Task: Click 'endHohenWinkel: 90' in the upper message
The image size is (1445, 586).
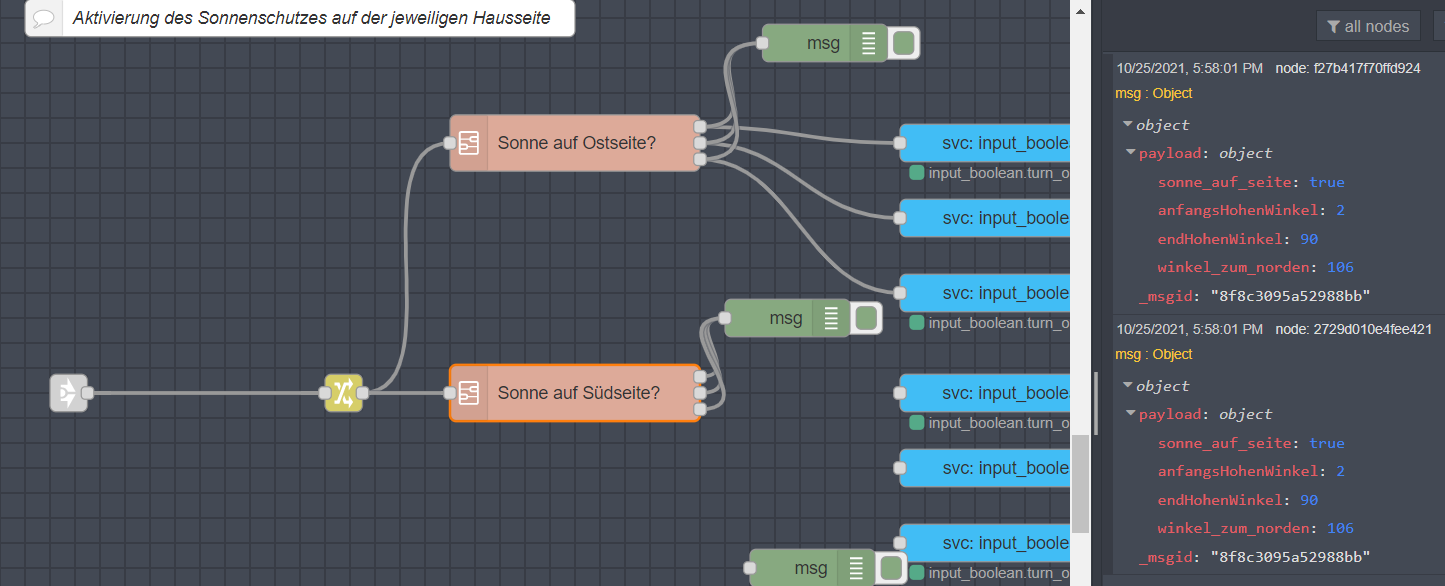Action: 1238,239
